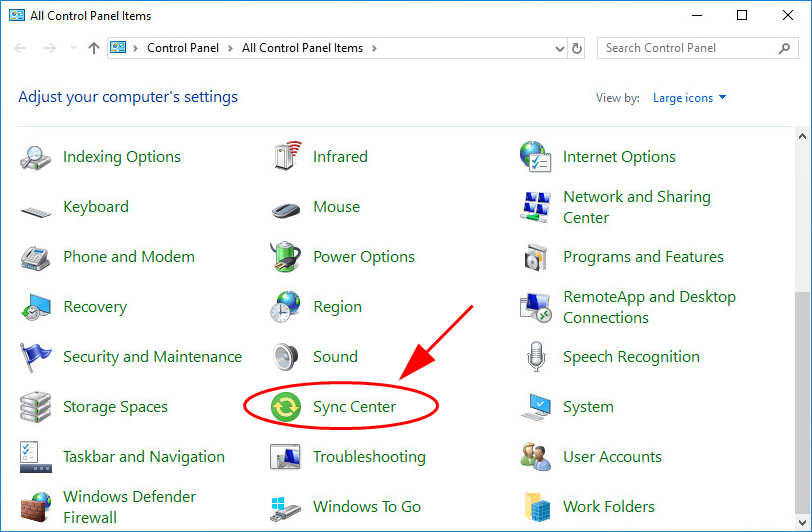This screenshot has height=532, width=812.
Task: Open the Storage Spaces link text
Action: (x=115, y=407)
